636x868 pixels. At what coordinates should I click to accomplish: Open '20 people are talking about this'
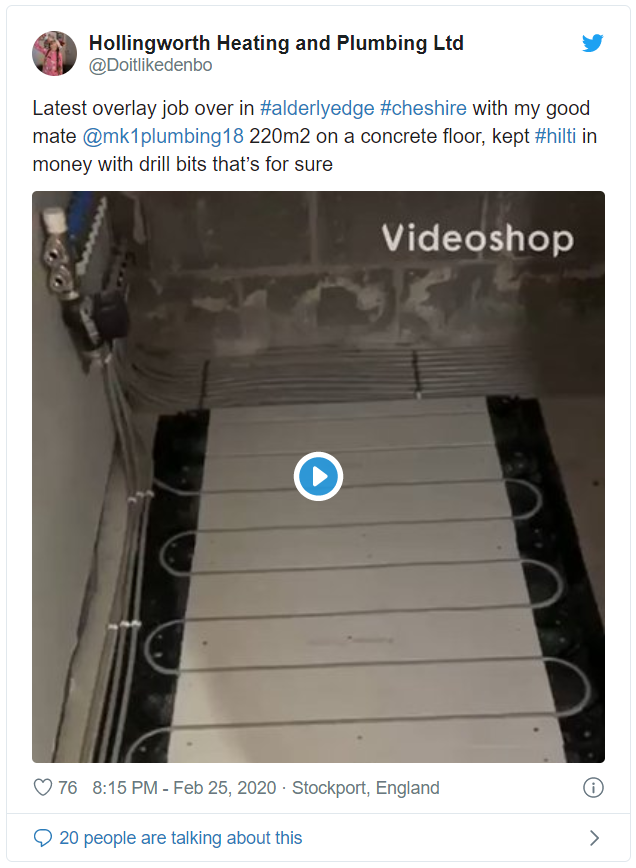click(180, 838)
